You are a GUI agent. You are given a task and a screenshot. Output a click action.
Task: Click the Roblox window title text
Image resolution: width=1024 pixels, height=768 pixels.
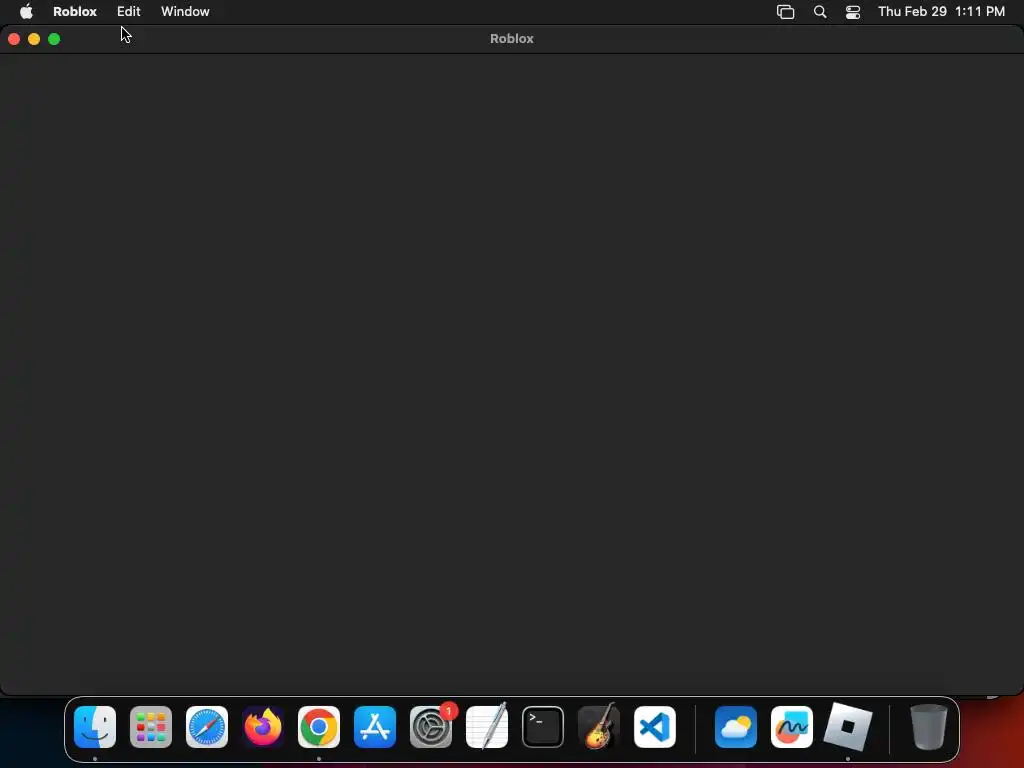[x=512, y=39]
